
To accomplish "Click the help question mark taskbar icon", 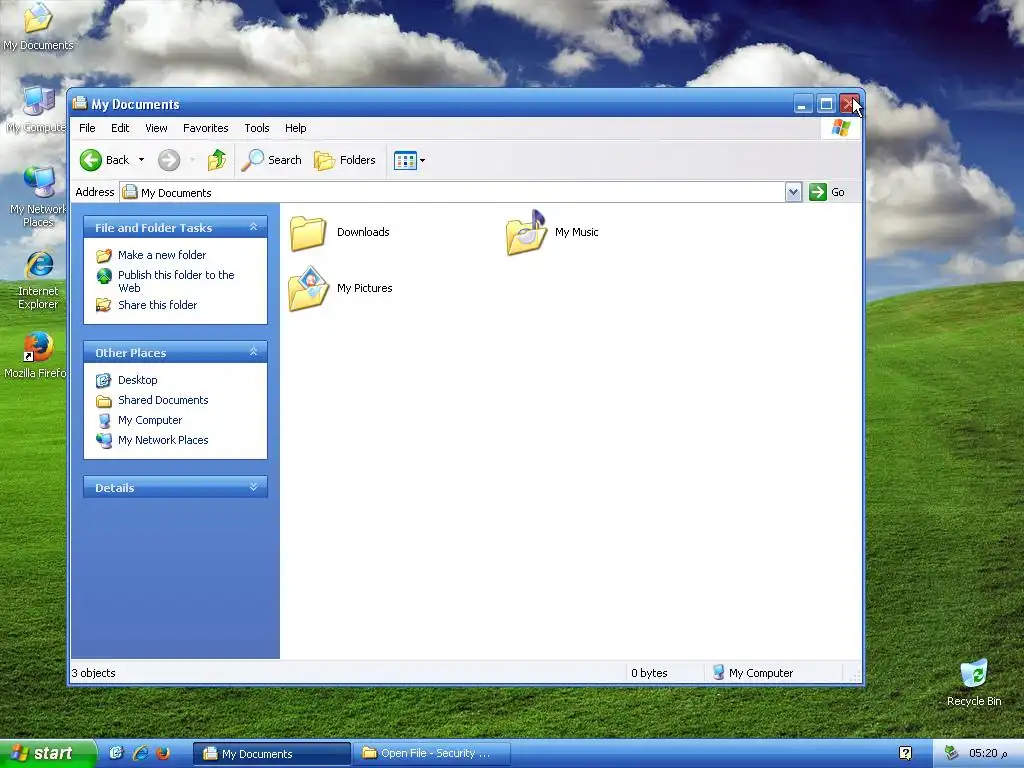I will point(905,753).
